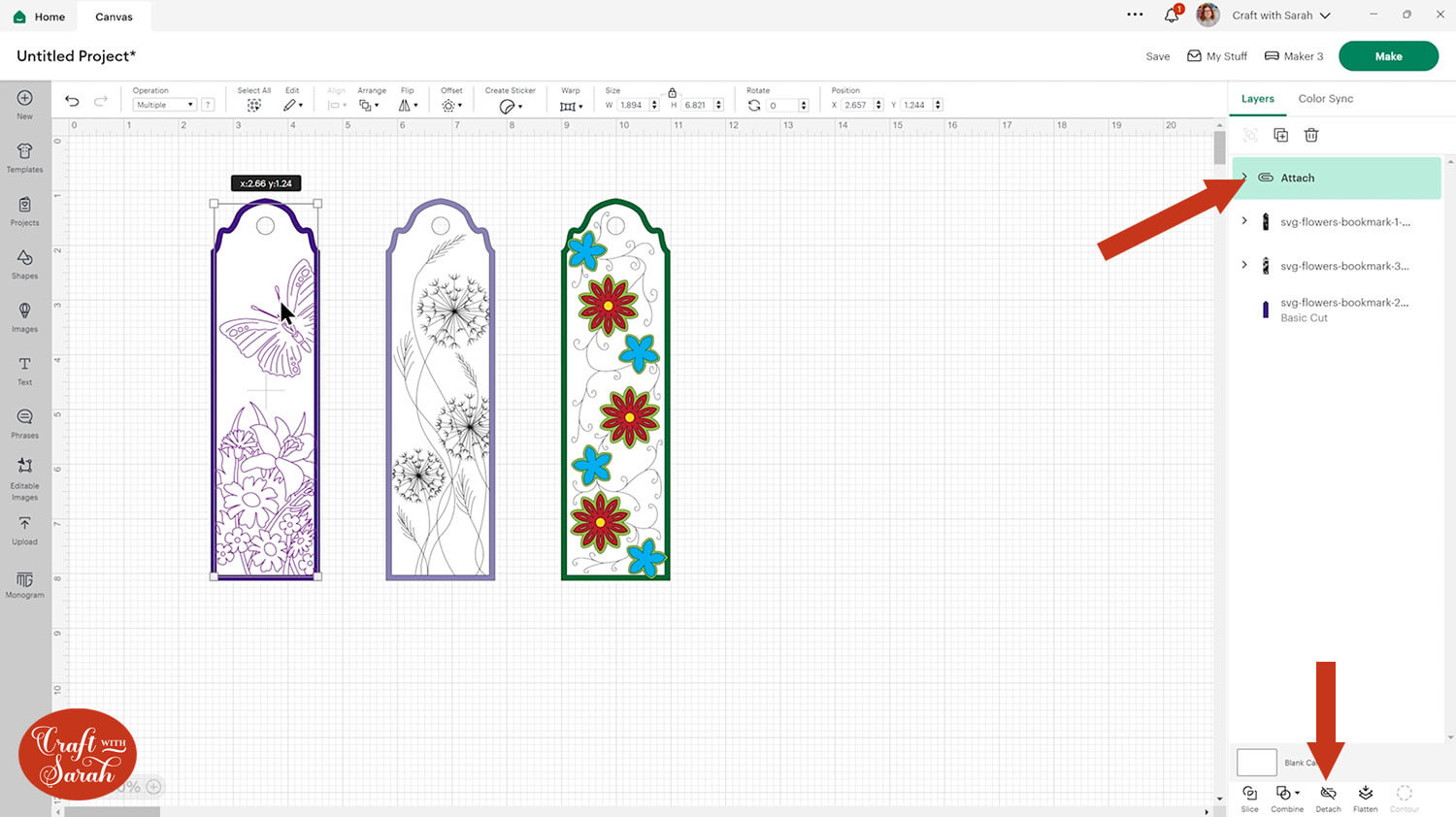This screenshot has height=817, width=1456.
Task: Click the X position input field
Action: point(857,105)
